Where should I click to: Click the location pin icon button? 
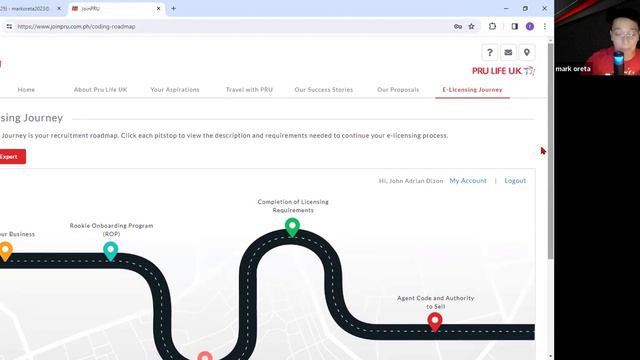point(527,53)
